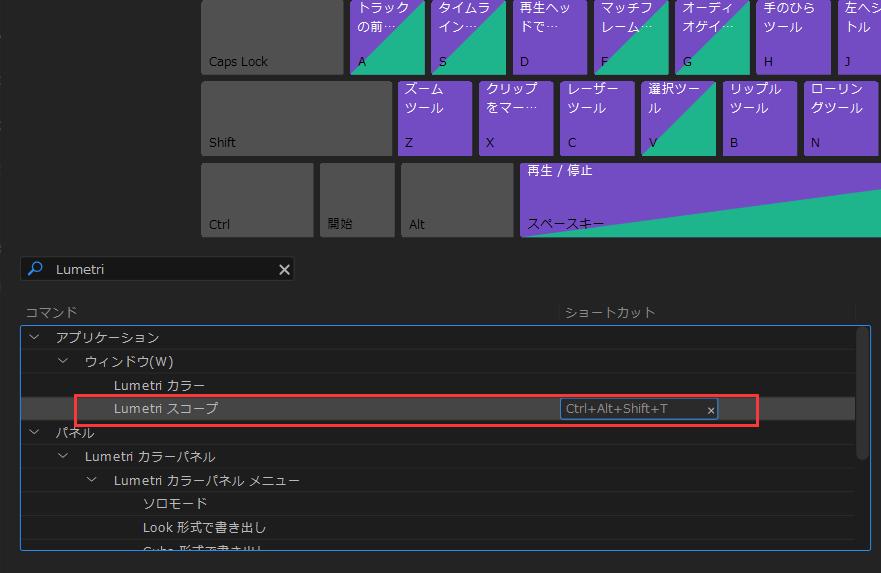The height and width of the screenshot is (573, 881).
Task: Click the Z key for ズームツール
Action: 435,118
